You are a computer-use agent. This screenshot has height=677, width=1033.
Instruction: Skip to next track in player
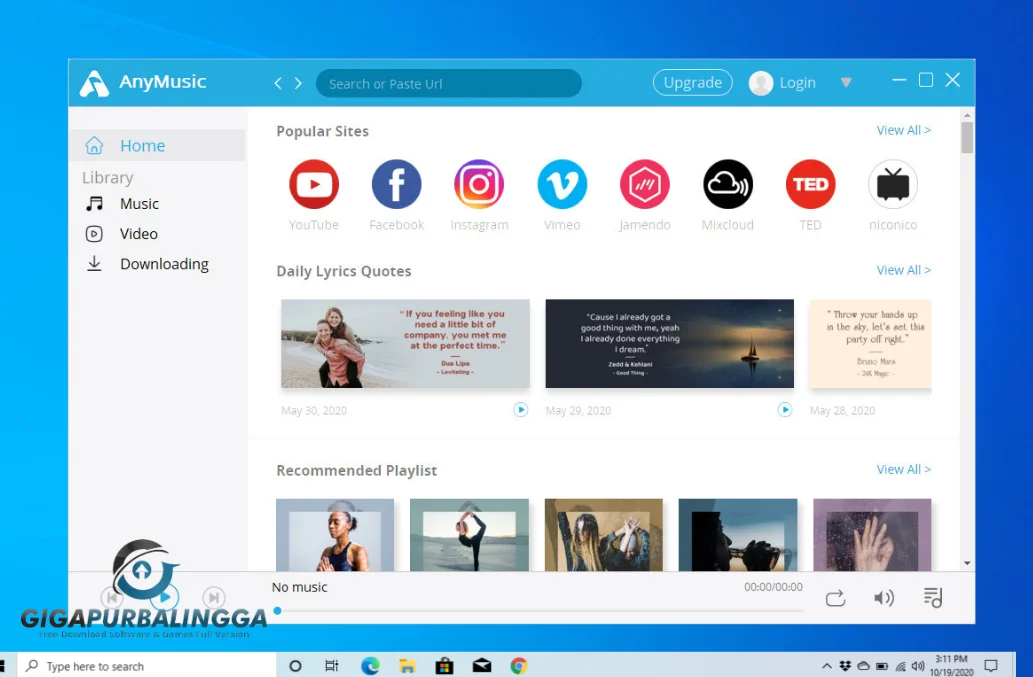[x=213, y=597]
